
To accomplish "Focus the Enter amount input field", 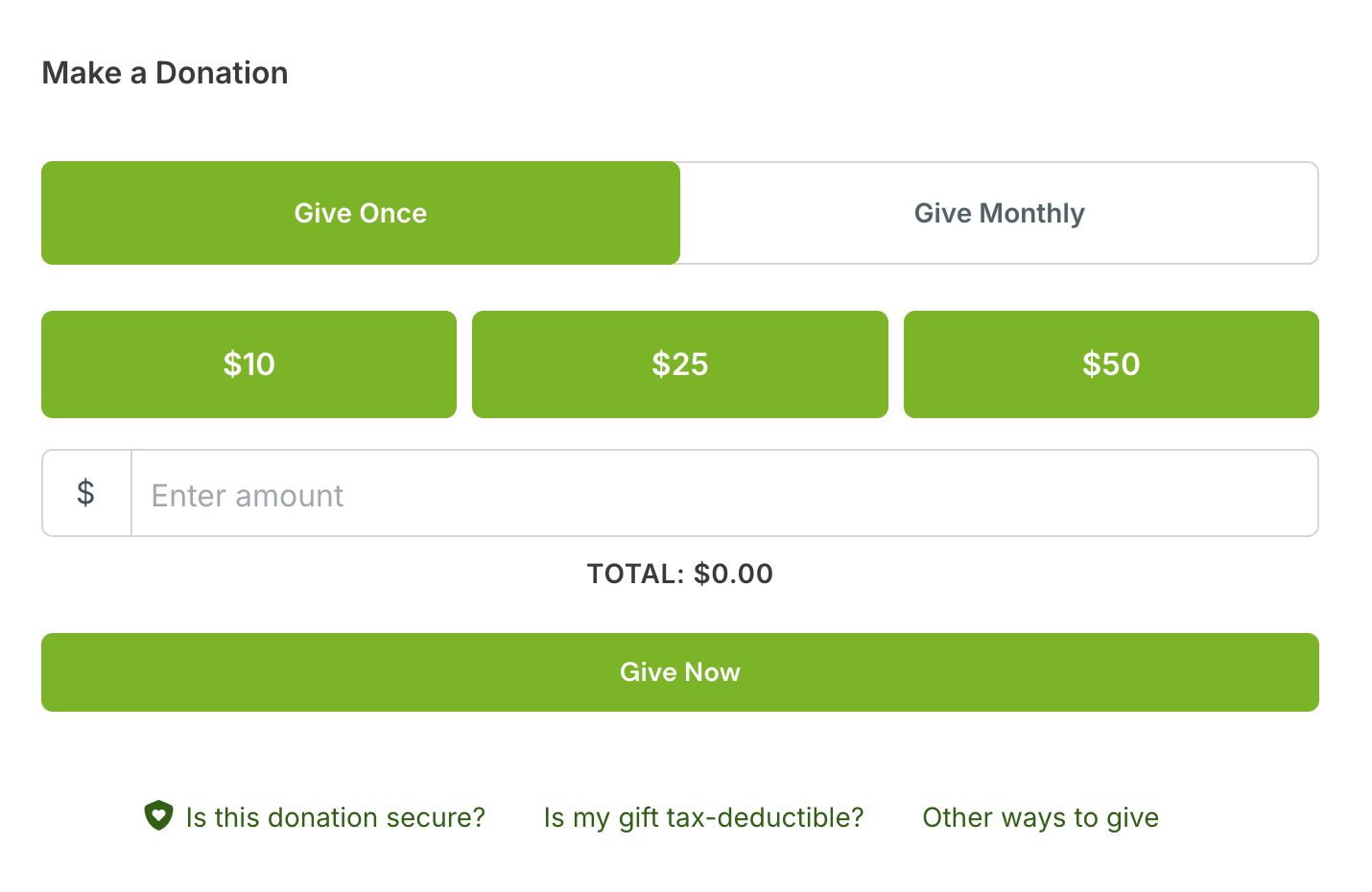I will [724, 493].
